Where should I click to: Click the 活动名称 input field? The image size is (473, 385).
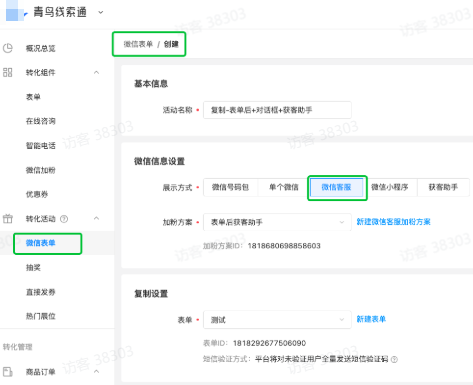[x=277, y=110]
